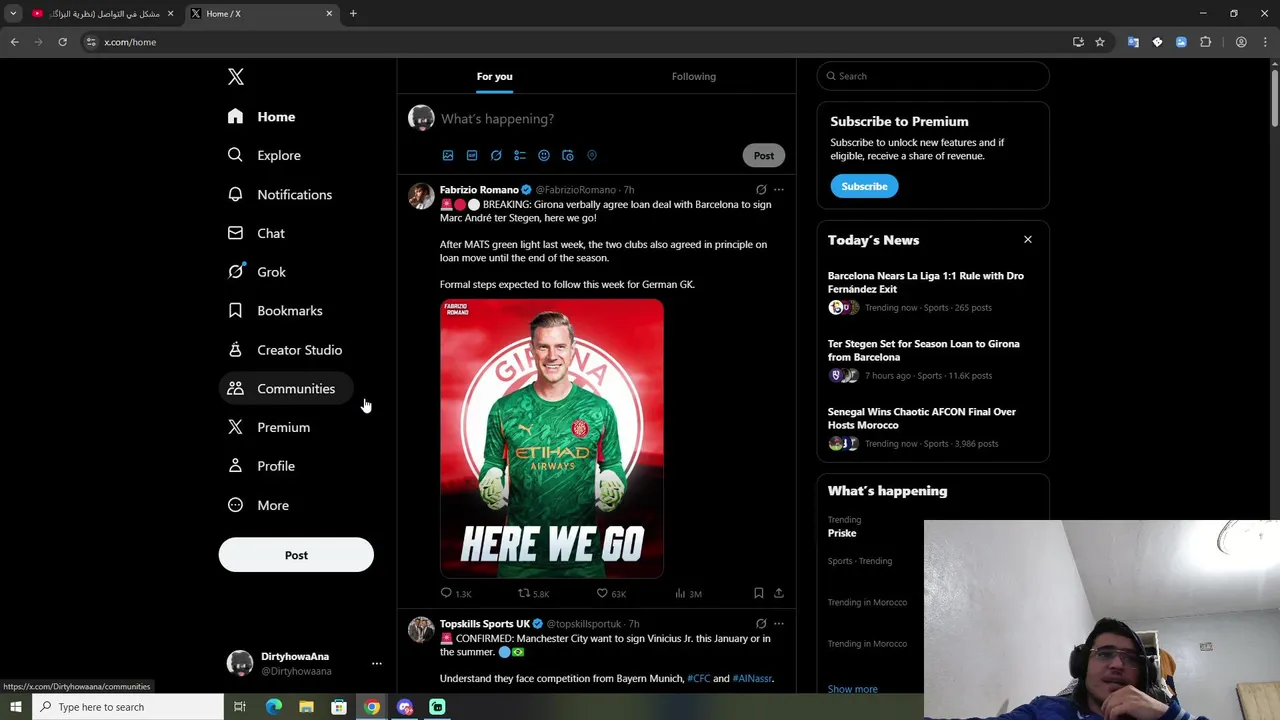Open Senegal Wins AFCON Final news item

(x=933, y=428)
